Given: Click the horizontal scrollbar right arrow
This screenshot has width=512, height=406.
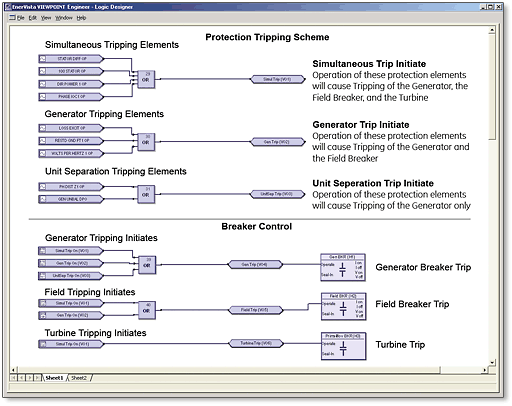Looking at the screenshot, I should [484, 370].
